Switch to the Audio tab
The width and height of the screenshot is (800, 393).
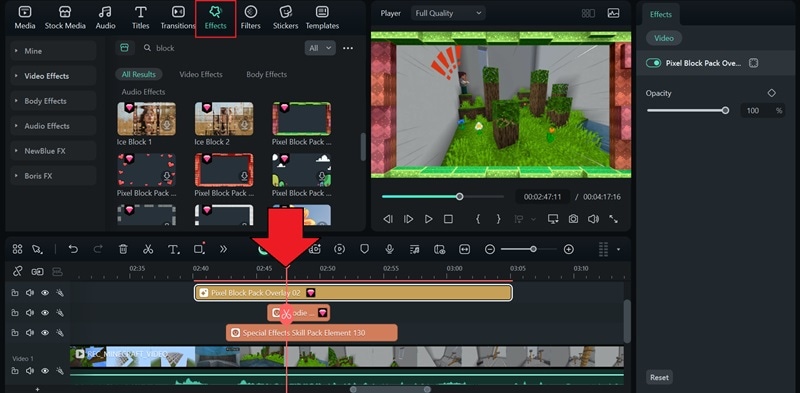coord(106,18)
